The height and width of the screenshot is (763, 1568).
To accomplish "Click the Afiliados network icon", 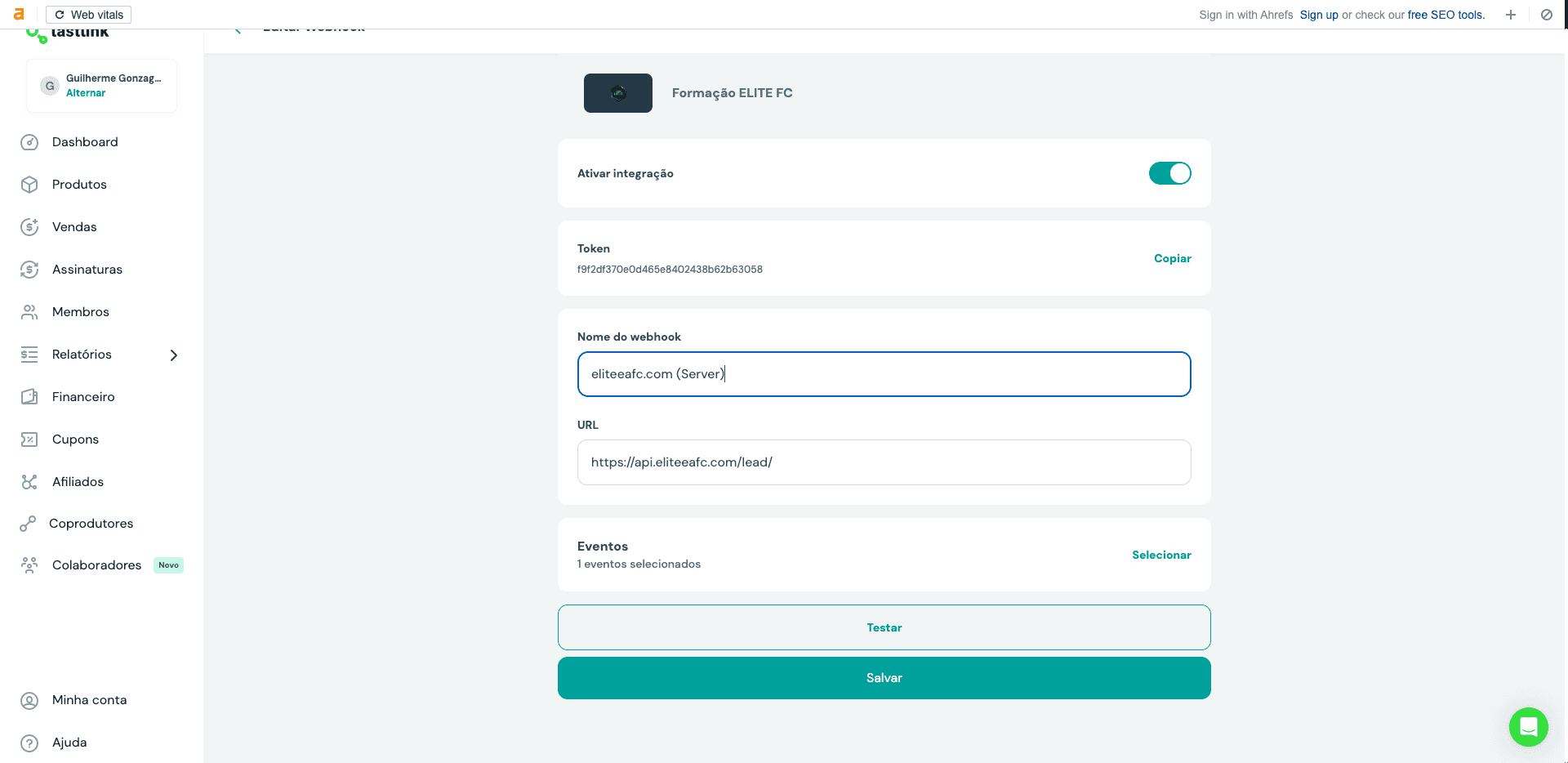I will coord(29,482).
